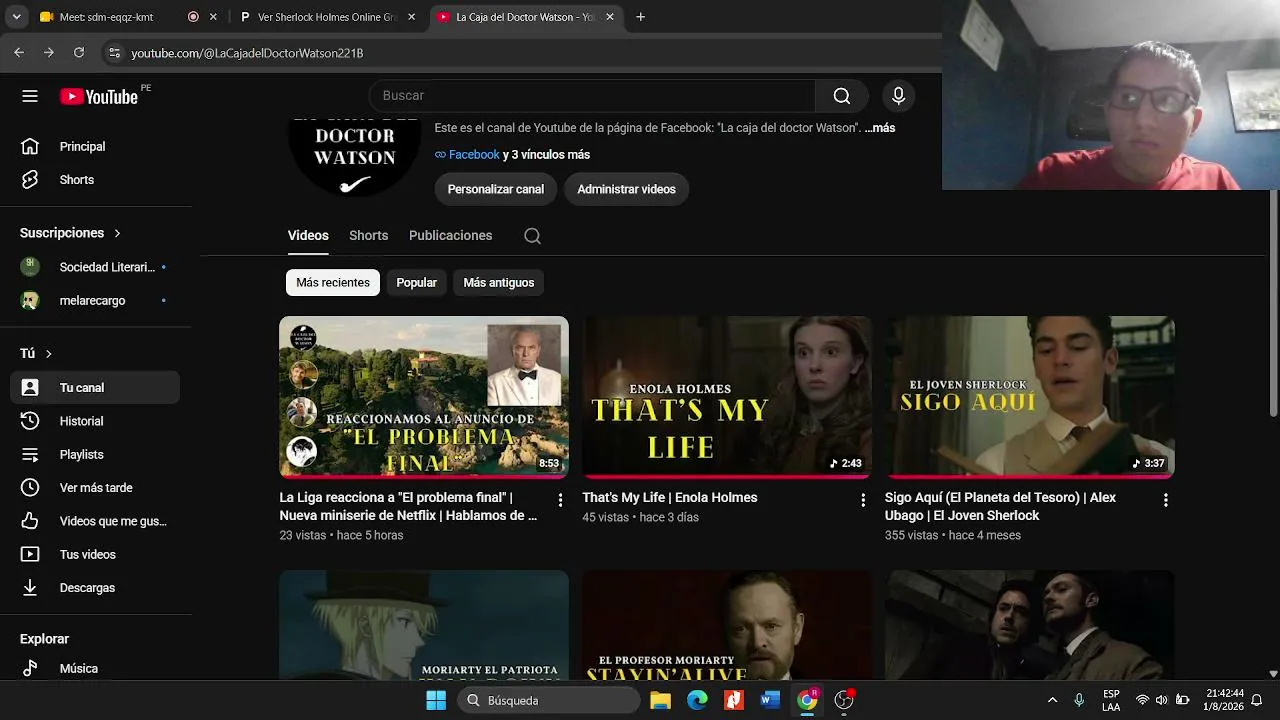Open Moriarty el Patriota thumbnail
1280x720 pixels.
click(424, 625)
